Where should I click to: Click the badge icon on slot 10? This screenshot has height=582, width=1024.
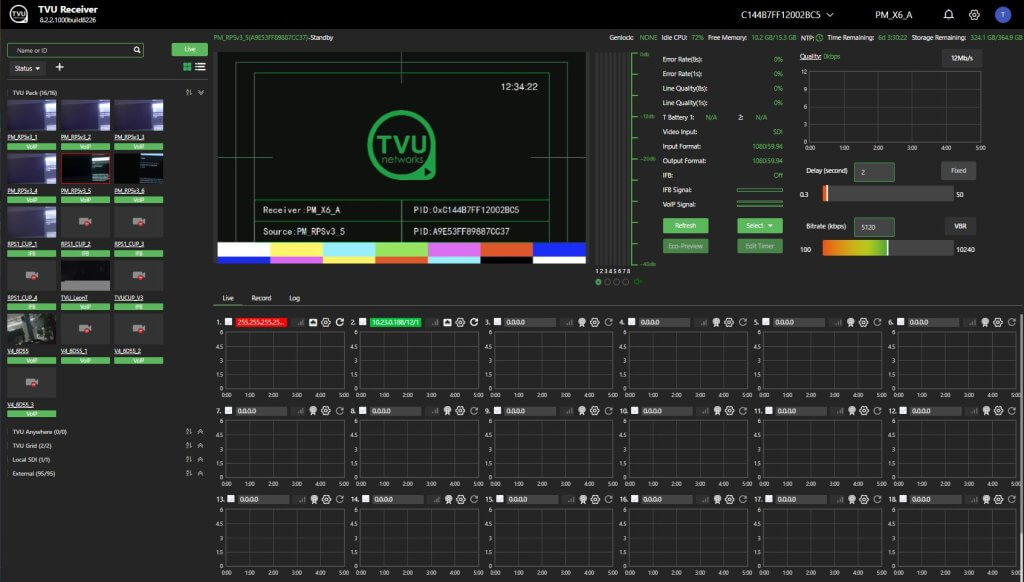[x=717, y=411]
